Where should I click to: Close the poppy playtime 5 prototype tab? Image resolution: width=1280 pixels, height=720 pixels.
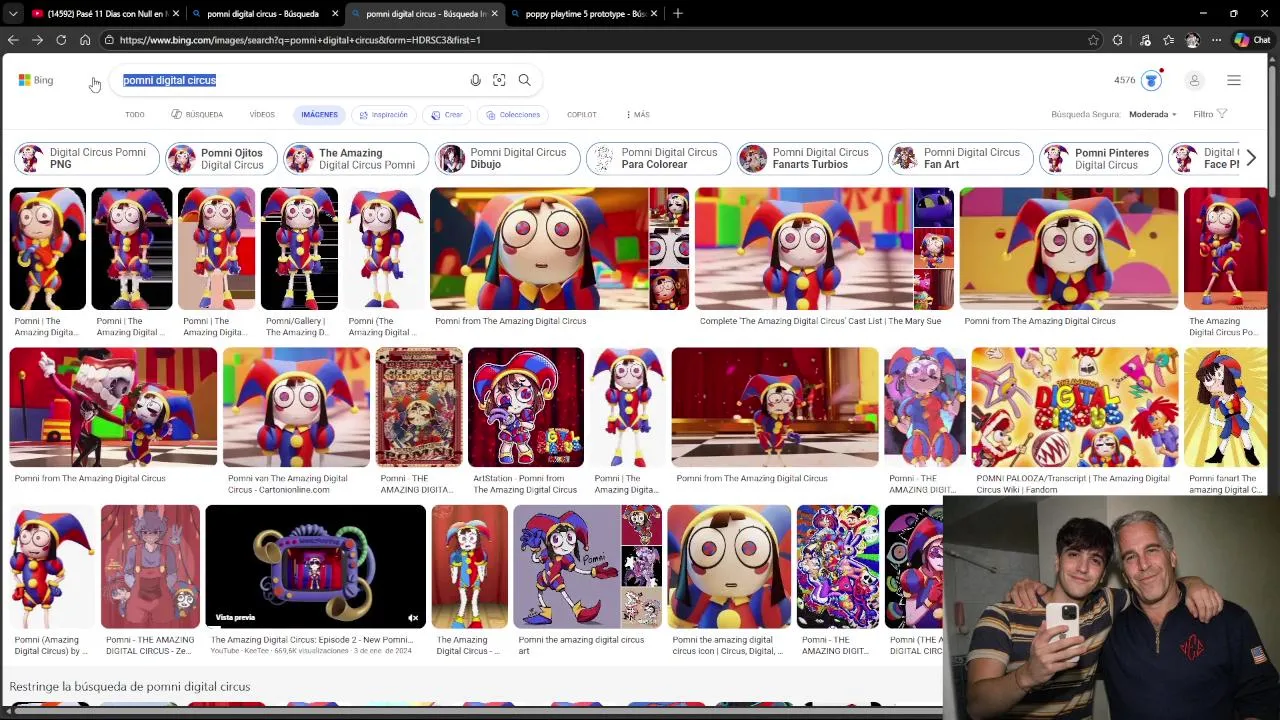653,14
